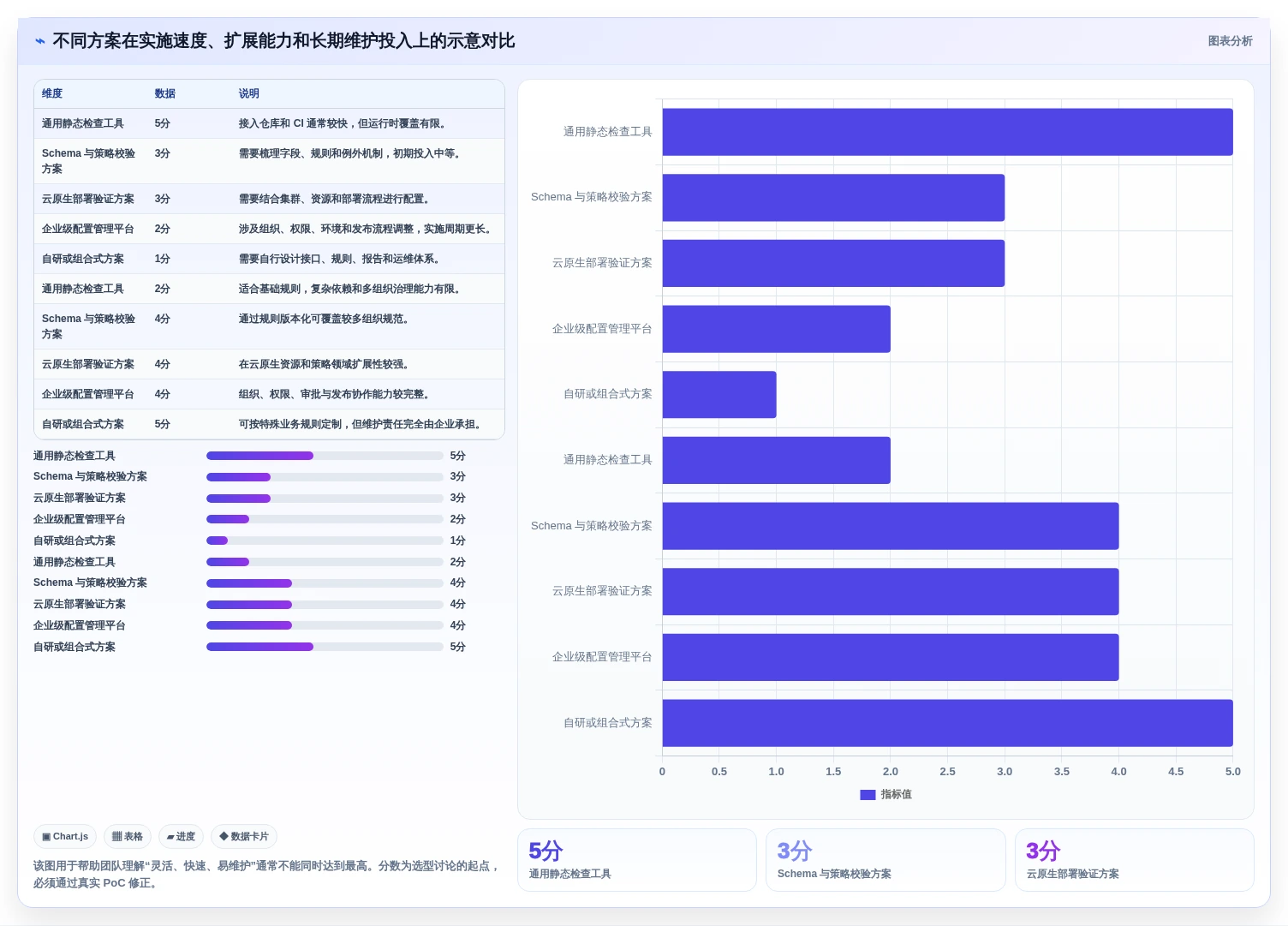This screenshot has height=926, width=1288.
Task: Click the progress bar for 云原生部署验证方案 at 4分
Action: point(325,605)
